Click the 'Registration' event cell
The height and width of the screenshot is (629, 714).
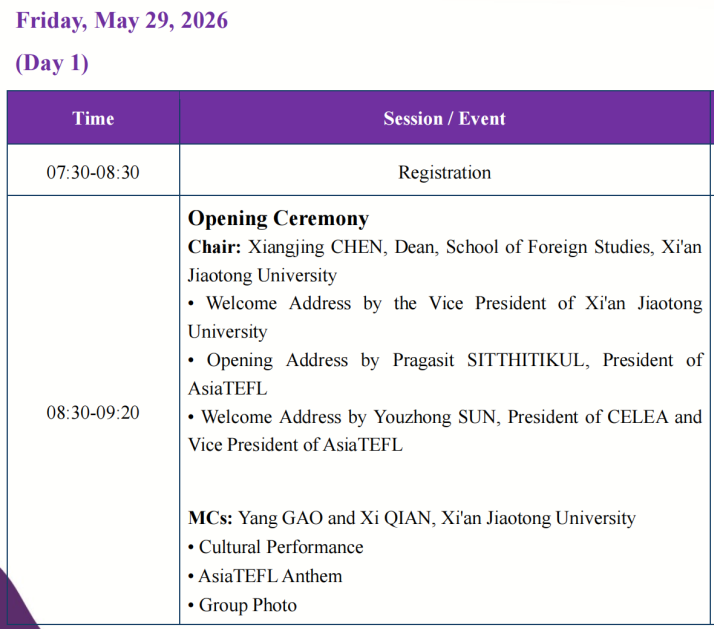(444, 173)
